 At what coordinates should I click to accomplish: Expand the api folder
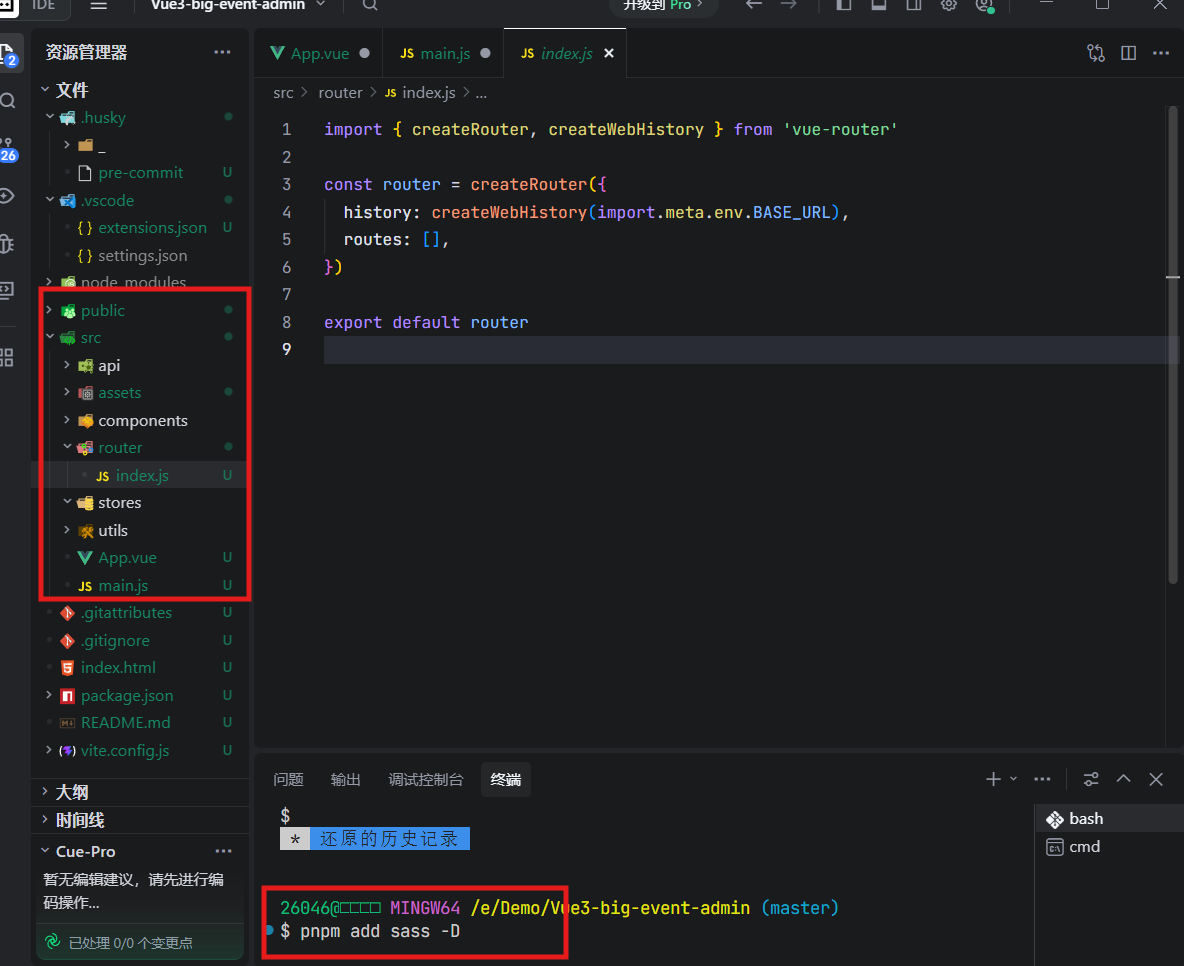pos(67,365)
